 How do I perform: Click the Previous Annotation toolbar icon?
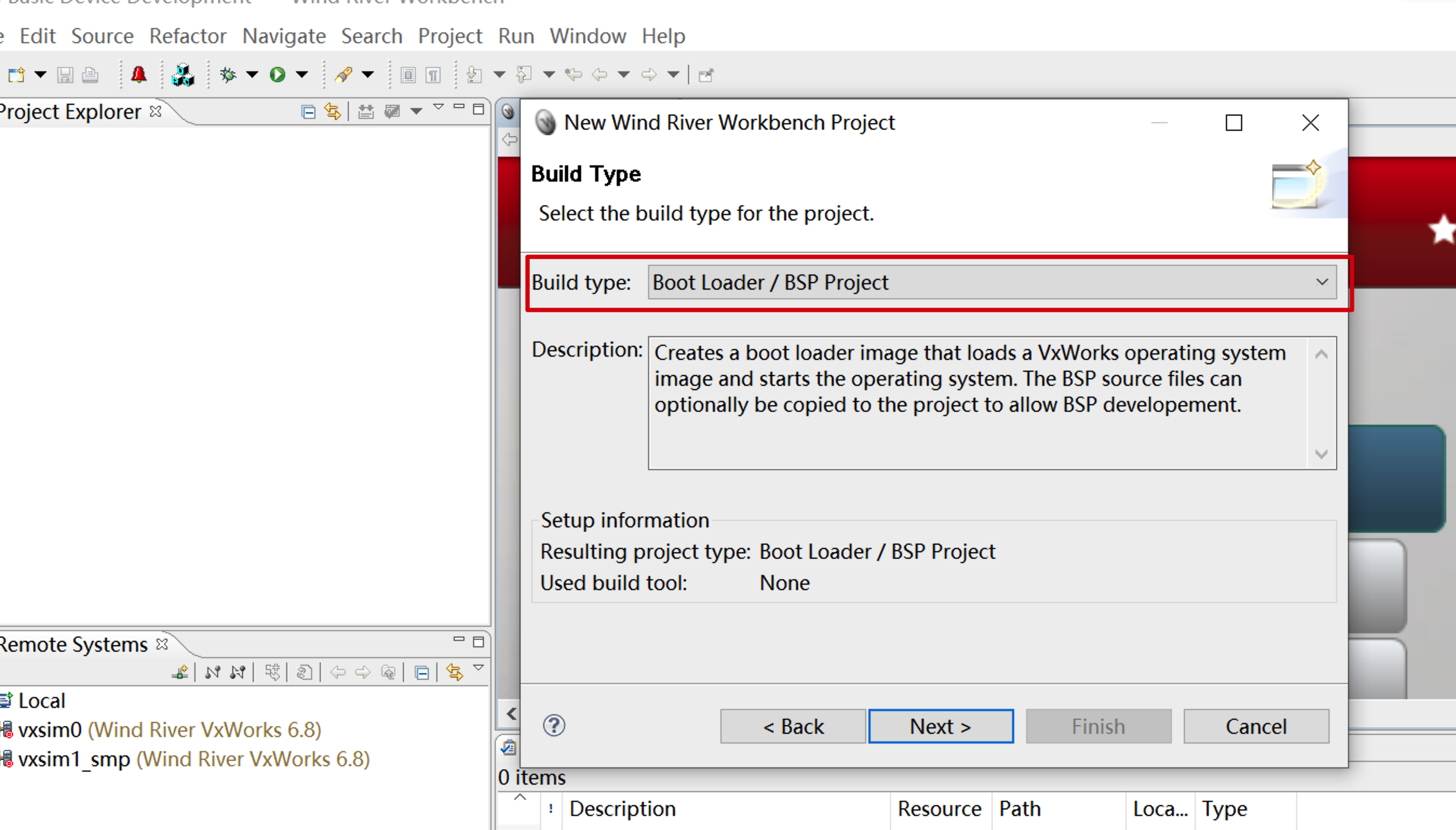point(523,75)
